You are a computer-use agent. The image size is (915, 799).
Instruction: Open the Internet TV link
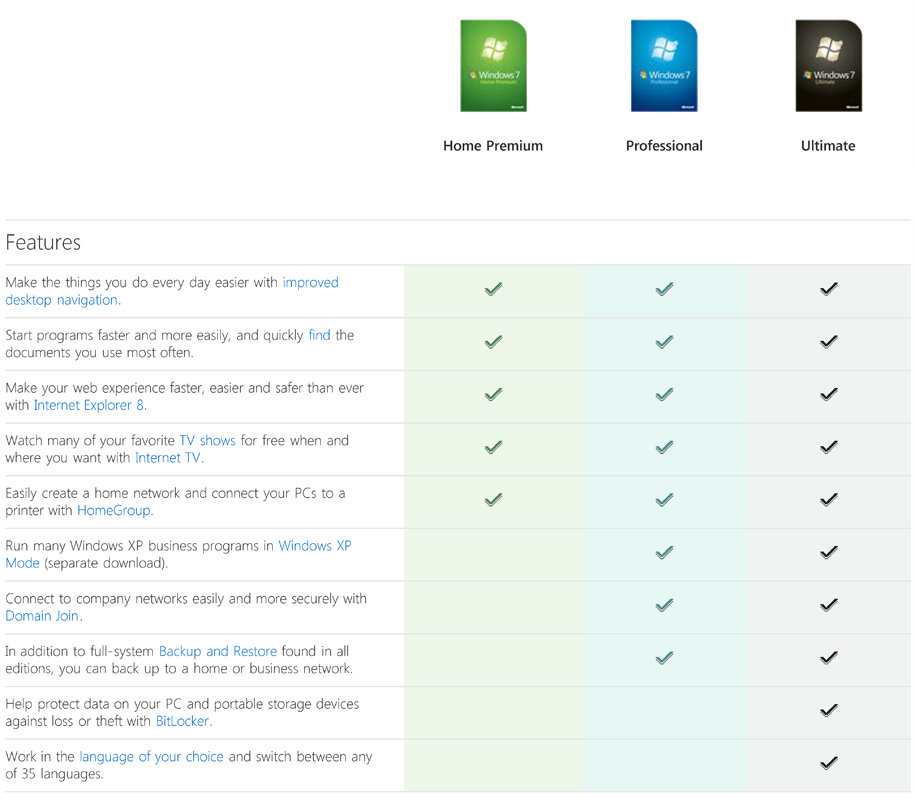pyautogui.click(x=168, y=458)
